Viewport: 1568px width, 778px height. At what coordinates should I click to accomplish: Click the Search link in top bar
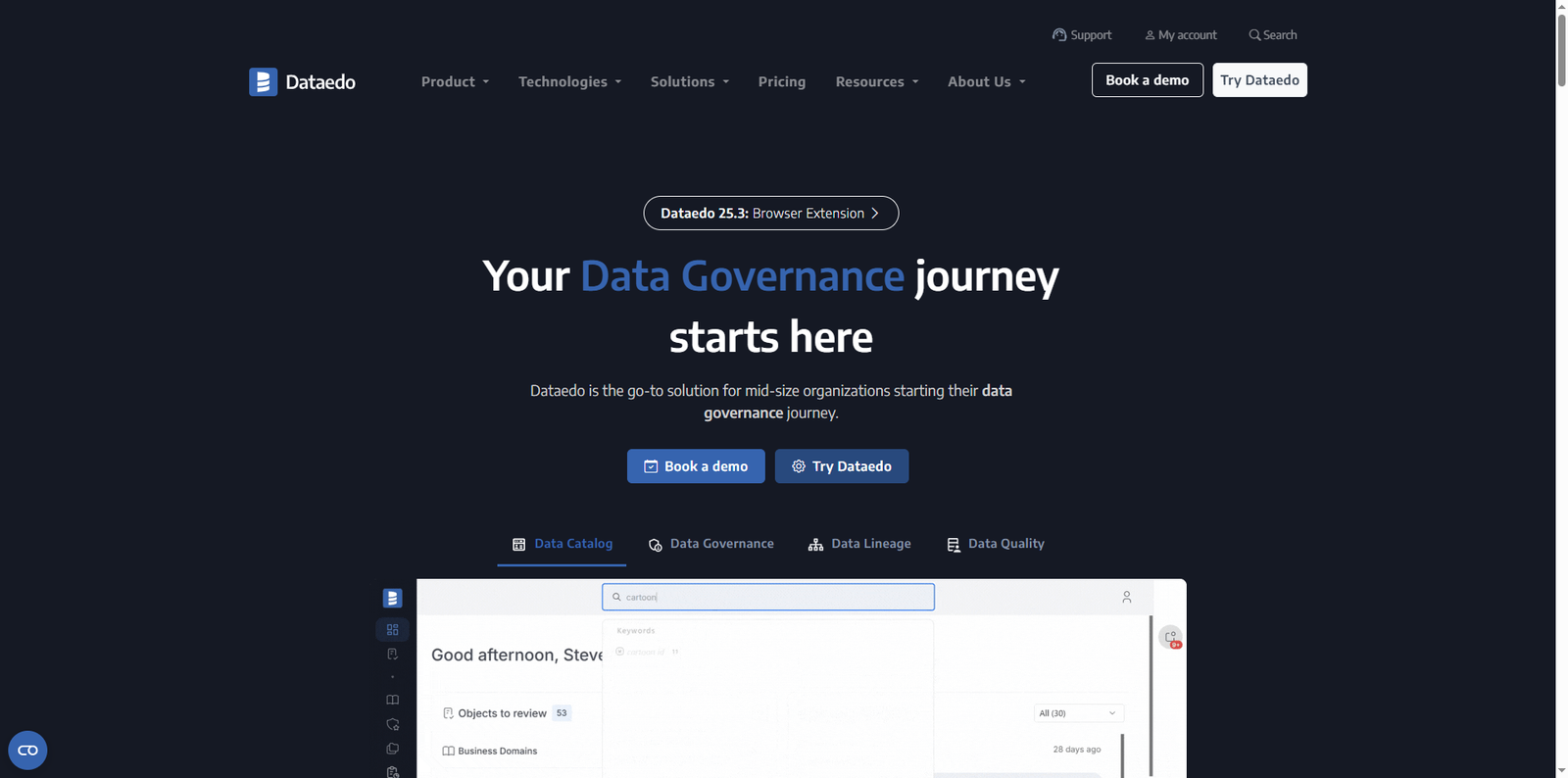[1273, 35]
